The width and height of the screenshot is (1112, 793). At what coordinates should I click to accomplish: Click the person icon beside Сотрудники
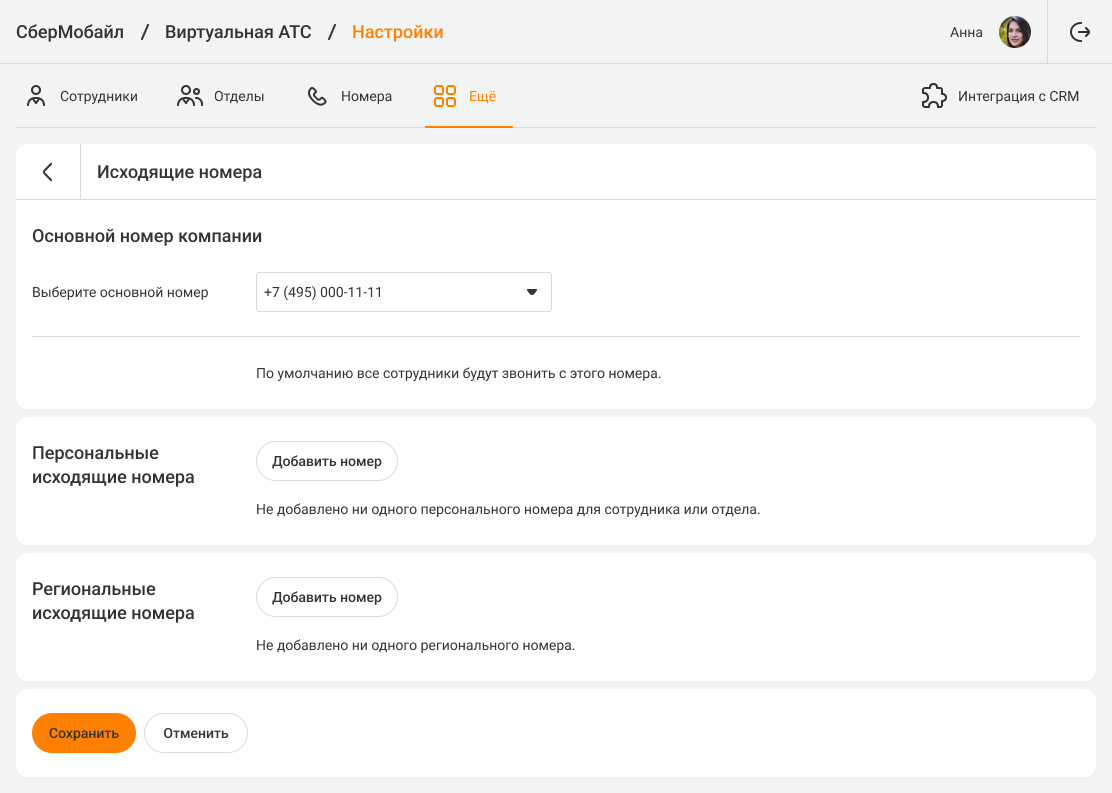36,96
